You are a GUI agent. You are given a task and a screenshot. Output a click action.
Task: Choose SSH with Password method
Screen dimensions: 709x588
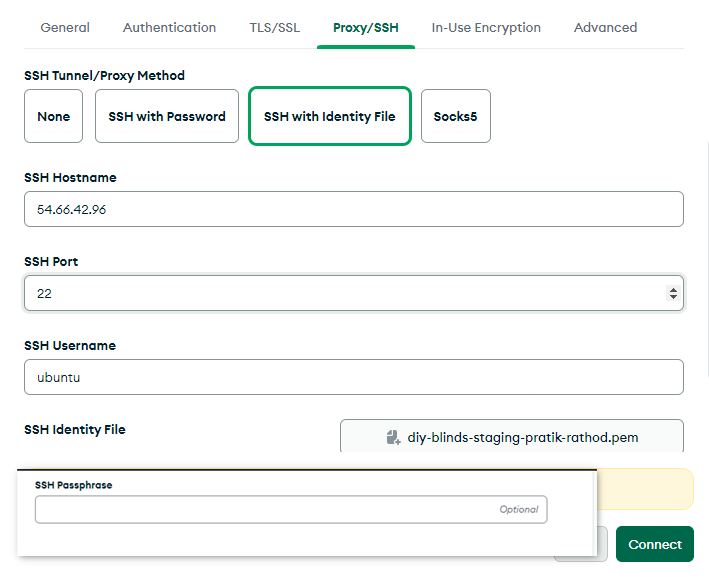(167, 116)
